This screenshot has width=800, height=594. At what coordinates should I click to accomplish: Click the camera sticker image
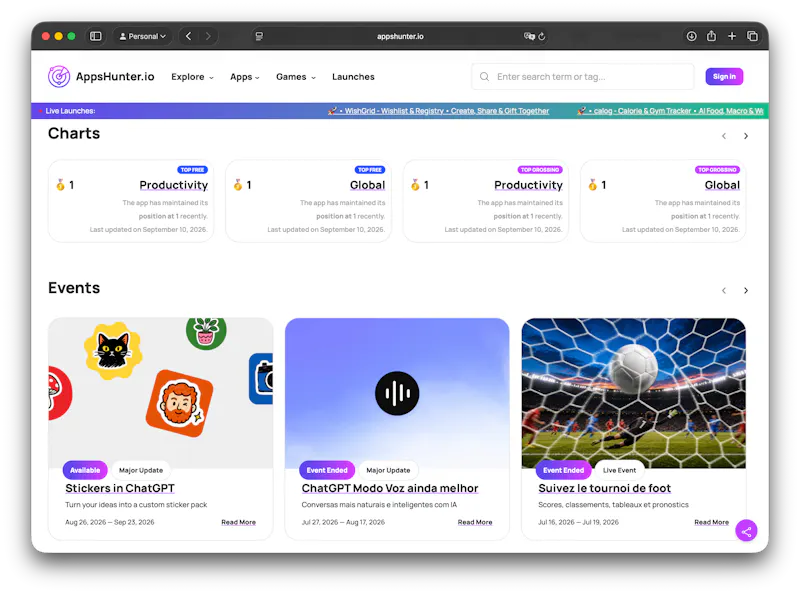coord(261,379)
